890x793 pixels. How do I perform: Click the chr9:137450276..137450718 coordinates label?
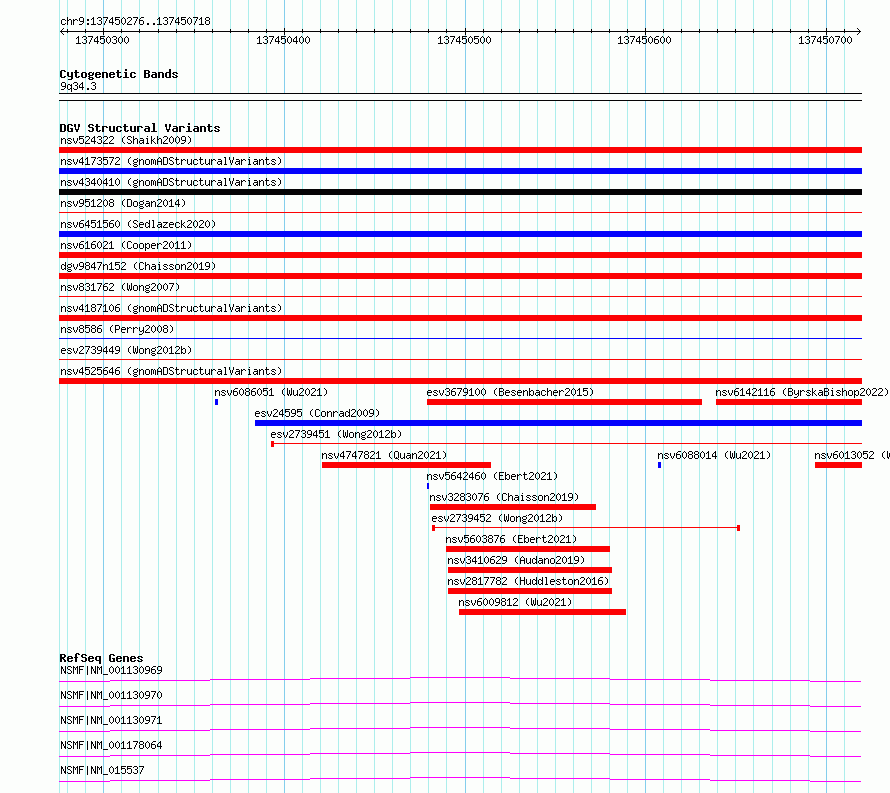pos(135,22)
